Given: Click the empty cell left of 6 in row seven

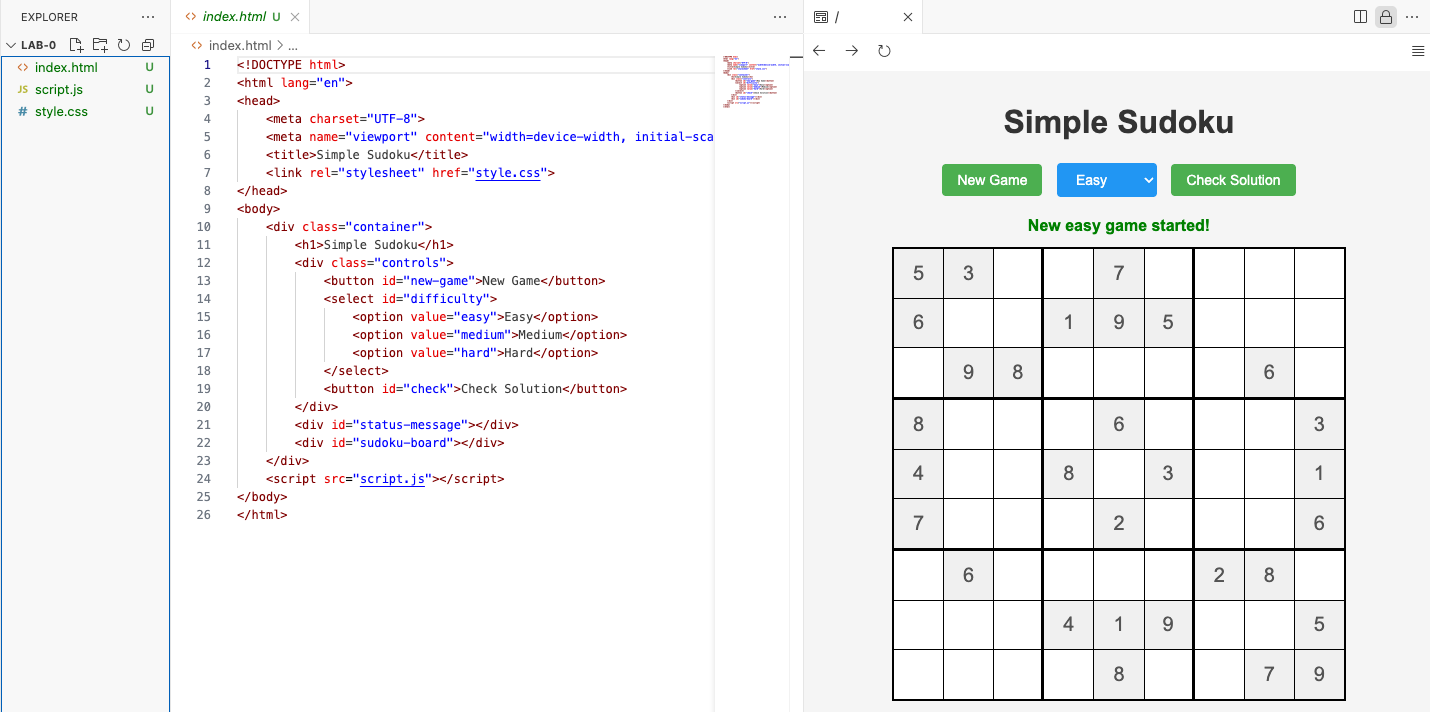Looking at the screenshot, I should [x=918, y=575].
